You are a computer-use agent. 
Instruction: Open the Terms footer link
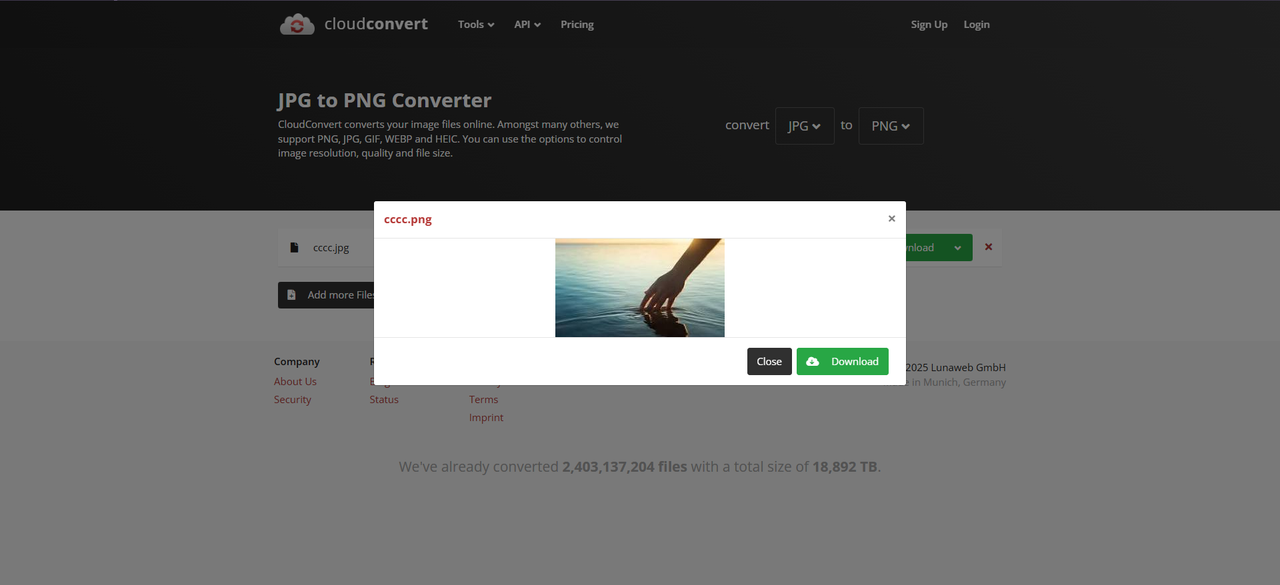coord(483,399)
